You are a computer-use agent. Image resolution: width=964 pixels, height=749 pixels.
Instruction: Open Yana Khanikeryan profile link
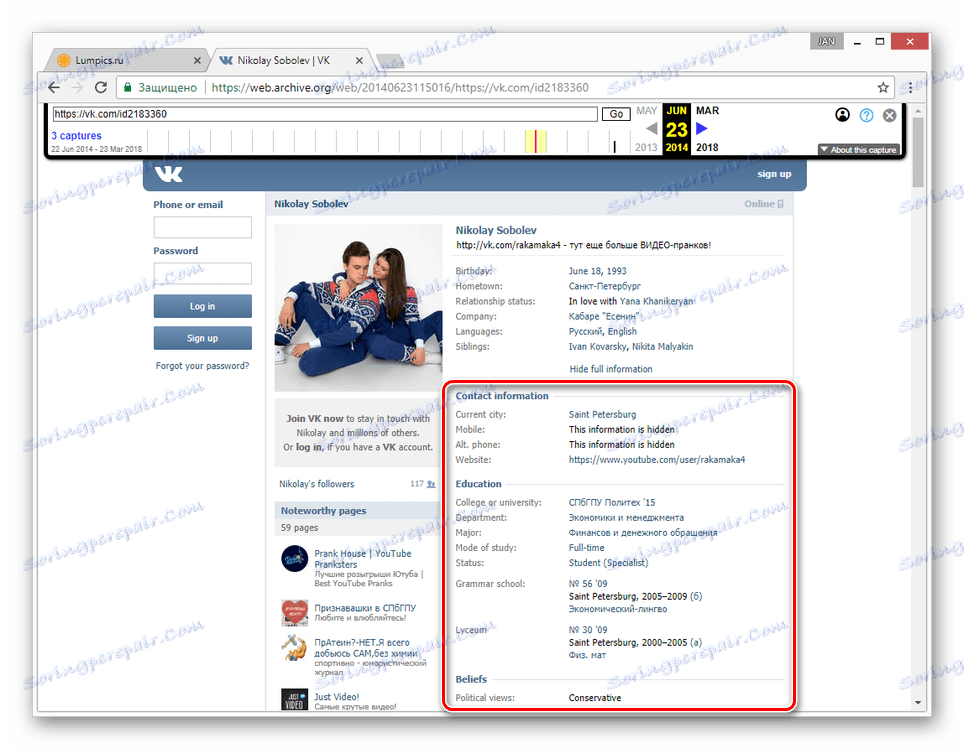[657, 301]
